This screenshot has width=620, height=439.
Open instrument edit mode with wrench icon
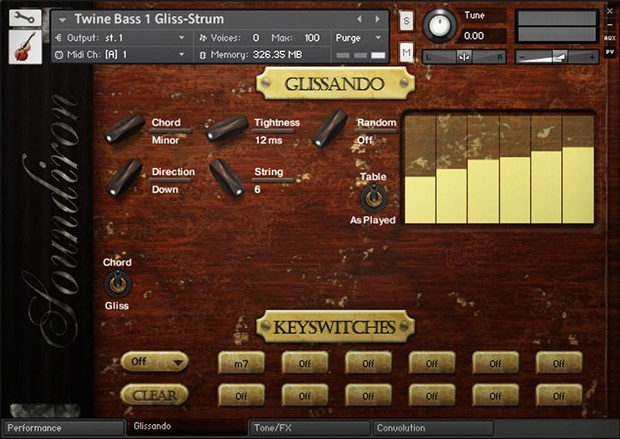[25, 18]
